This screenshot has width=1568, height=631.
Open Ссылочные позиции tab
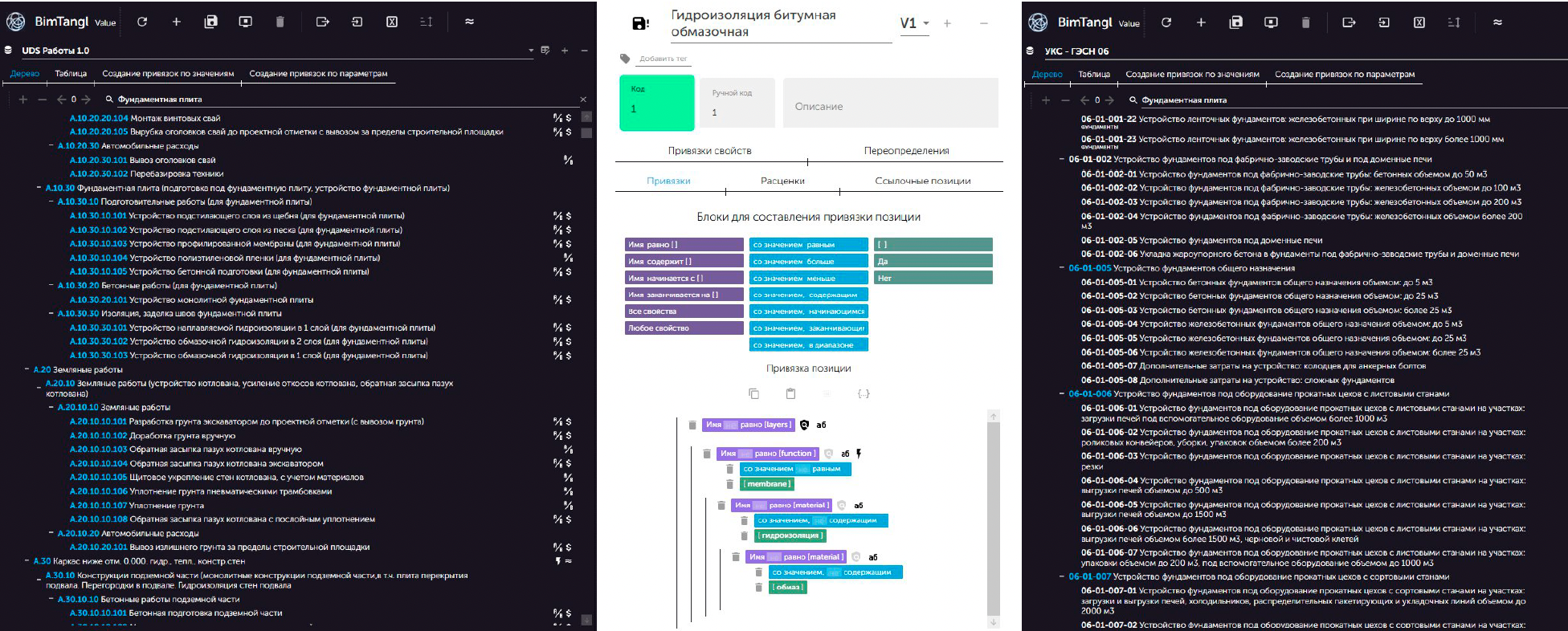click(x=922, y=181)
